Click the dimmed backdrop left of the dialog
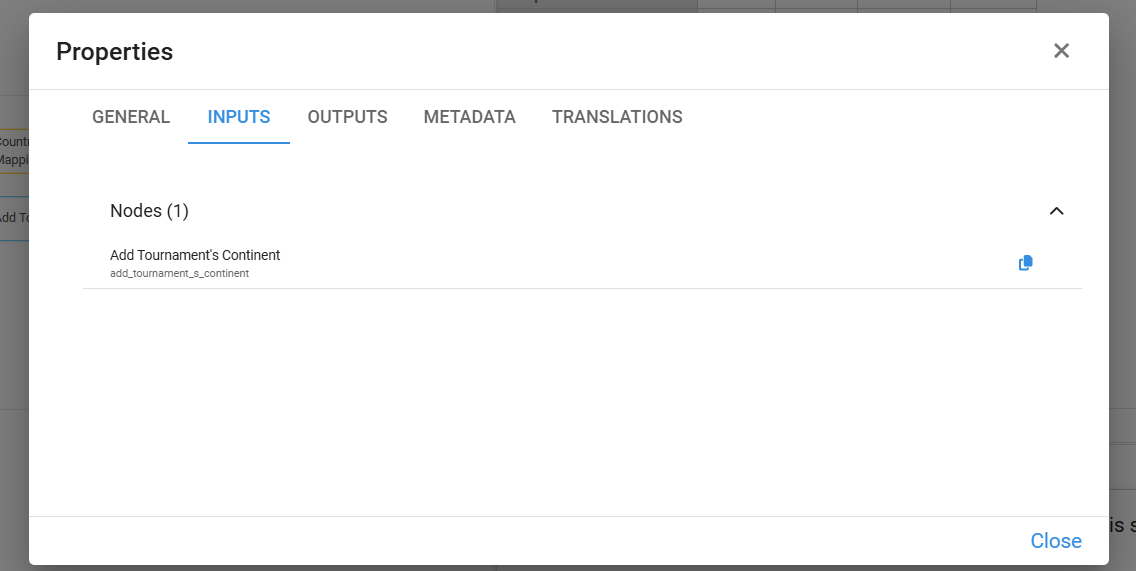1136x571 pixels. click(x=14, y=350)
